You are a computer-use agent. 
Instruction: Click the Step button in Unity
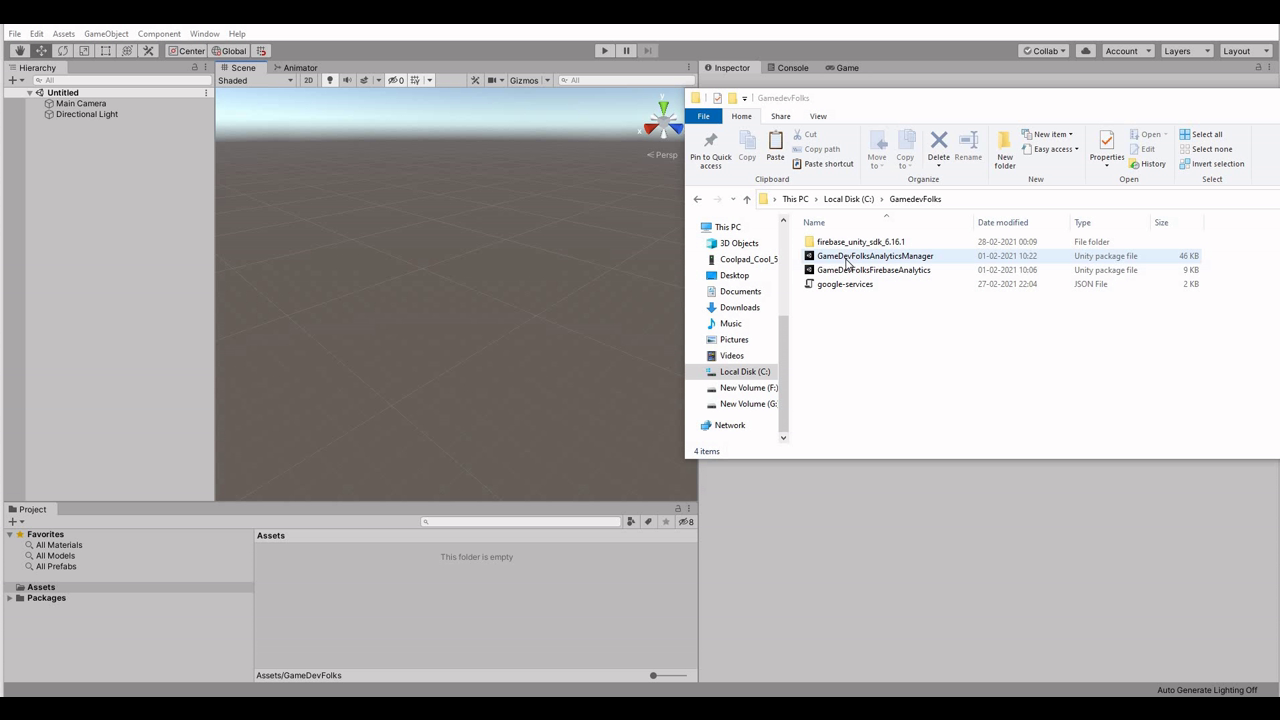648,51
